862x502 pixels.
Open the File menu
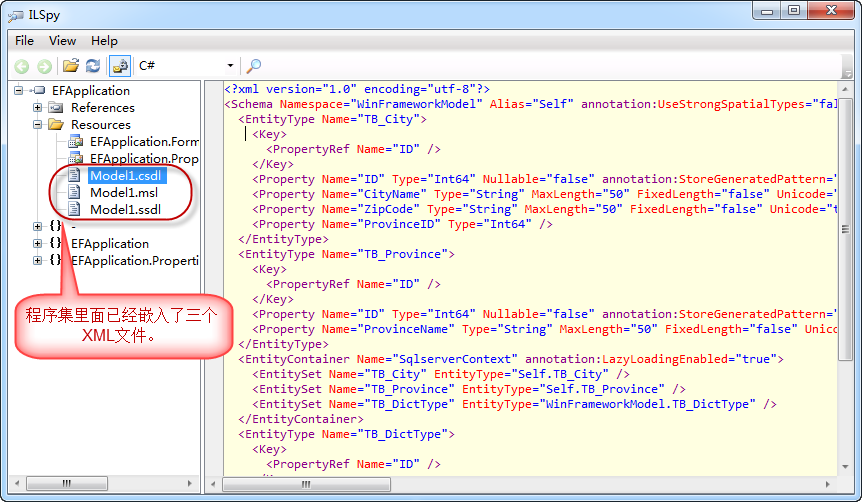(24, 41)
